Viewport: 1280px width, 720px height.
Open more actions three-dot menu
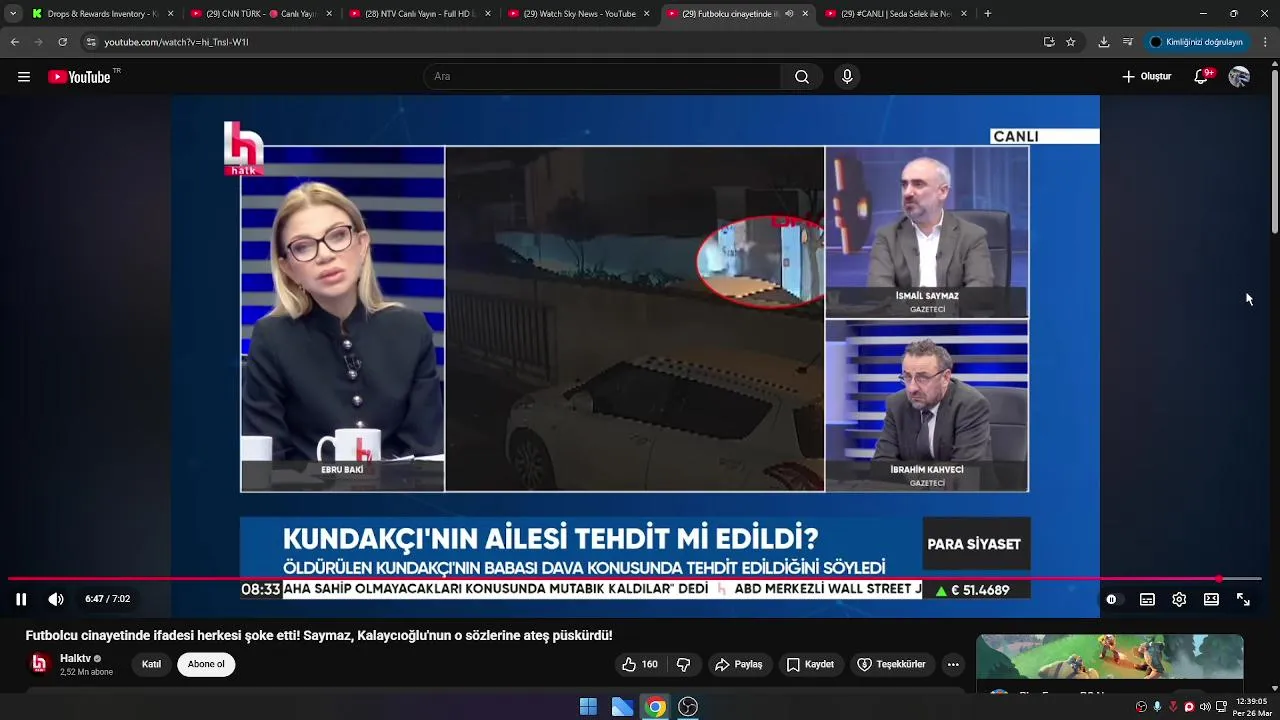click(953, 664)
